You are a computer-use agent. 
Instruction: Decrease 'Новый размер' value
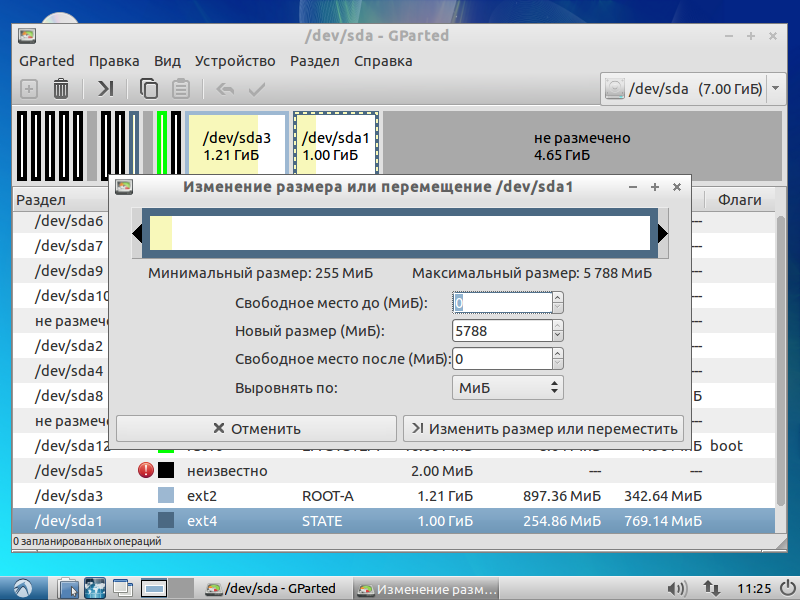pyautogui.click(x=558, y=336)
